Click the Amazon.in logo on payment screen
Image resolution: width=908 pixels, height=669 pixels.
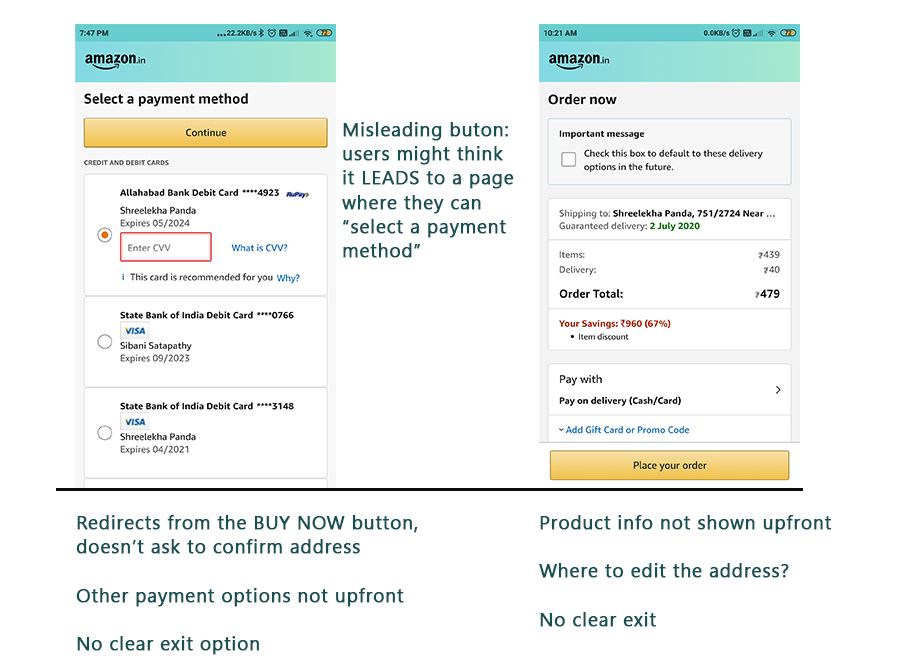pyautogui.click(x=115, y=60)
